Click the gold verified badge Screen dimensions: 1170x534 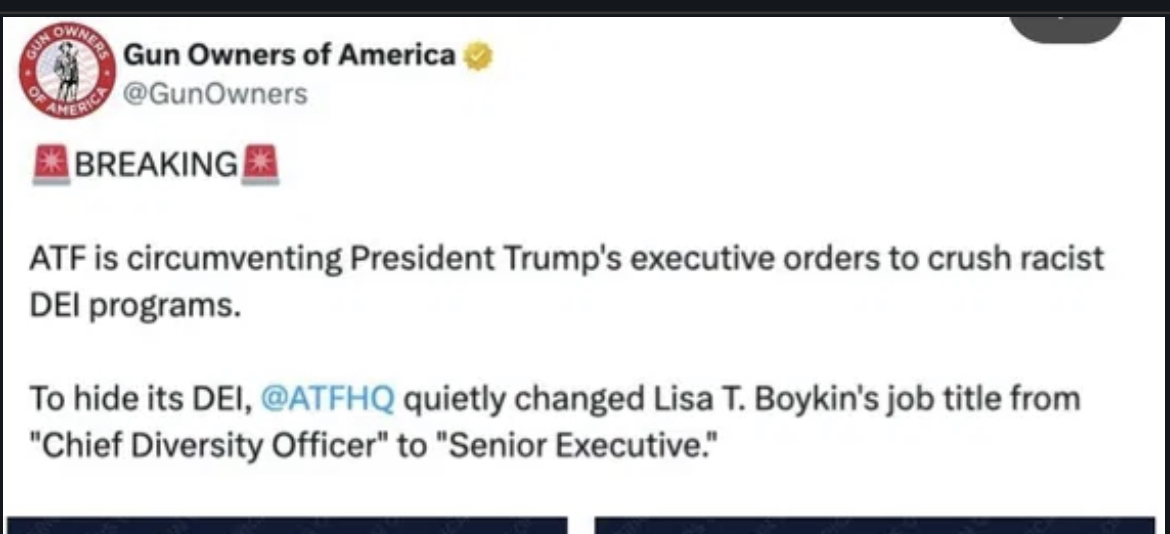click(x=479, y=56)
